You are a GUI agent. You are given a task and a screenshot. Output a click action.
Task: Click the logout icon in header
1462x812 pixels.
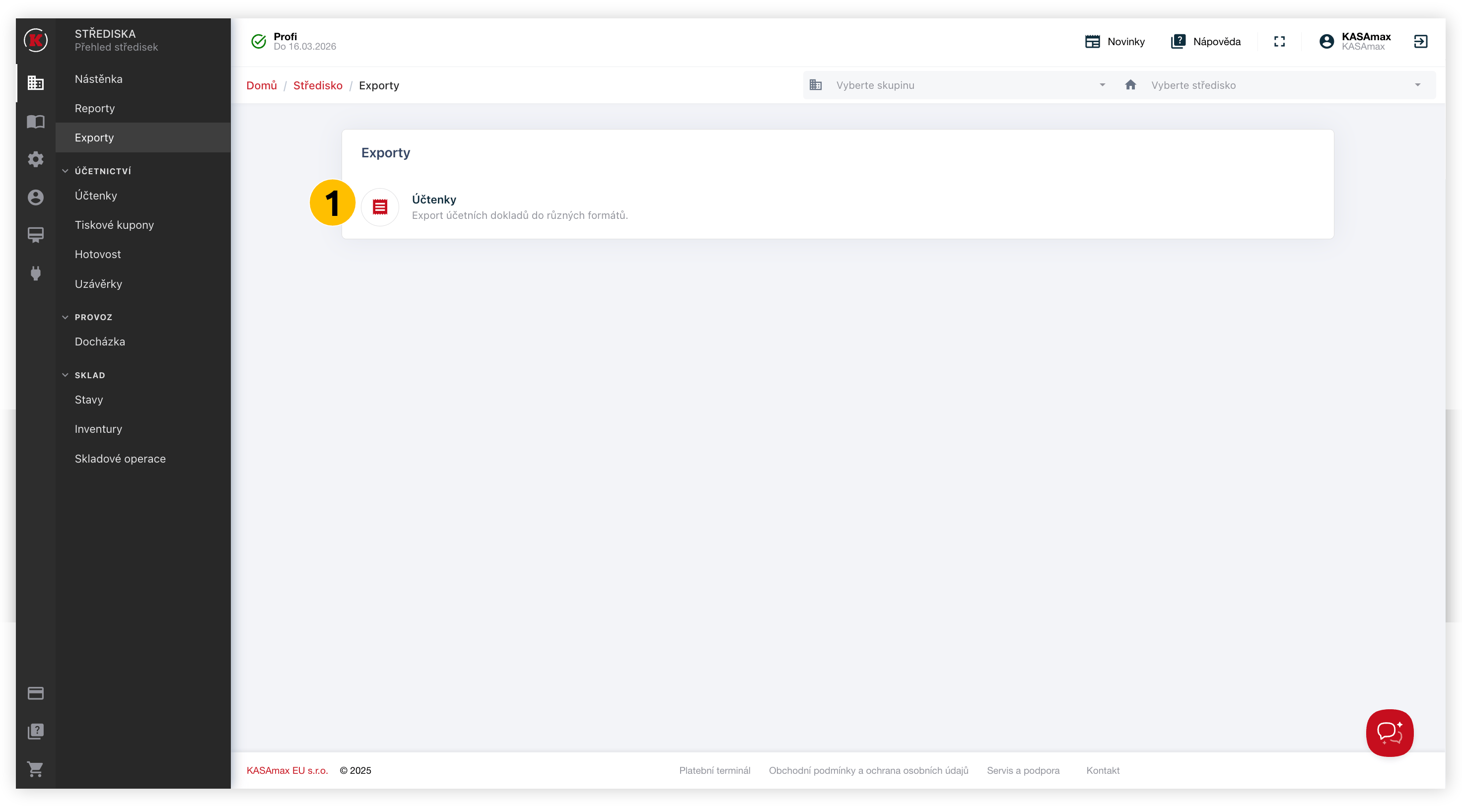point(1420,41)
